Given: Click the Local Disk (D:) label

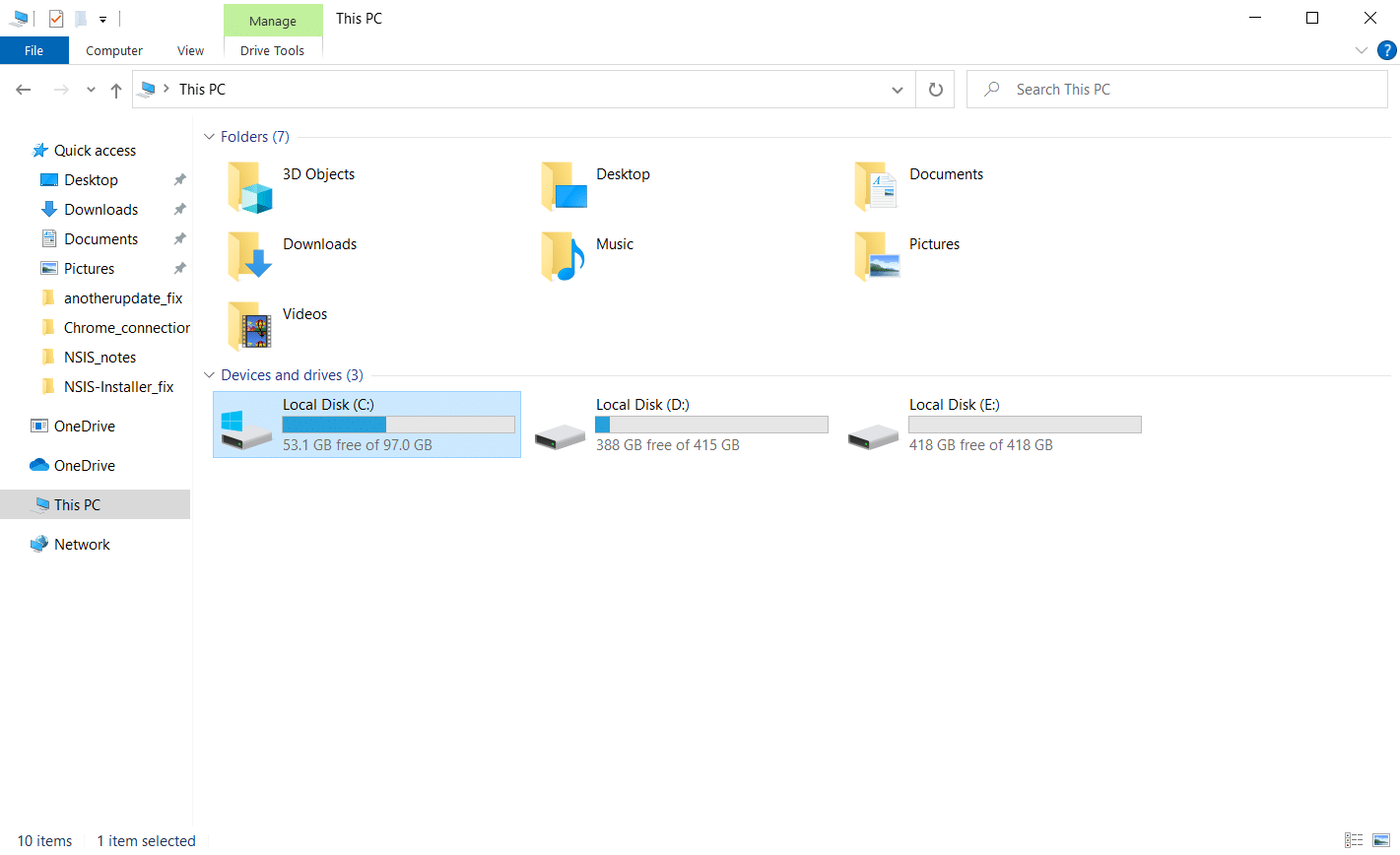Looking at the screenshot, I should coord(642,405).
